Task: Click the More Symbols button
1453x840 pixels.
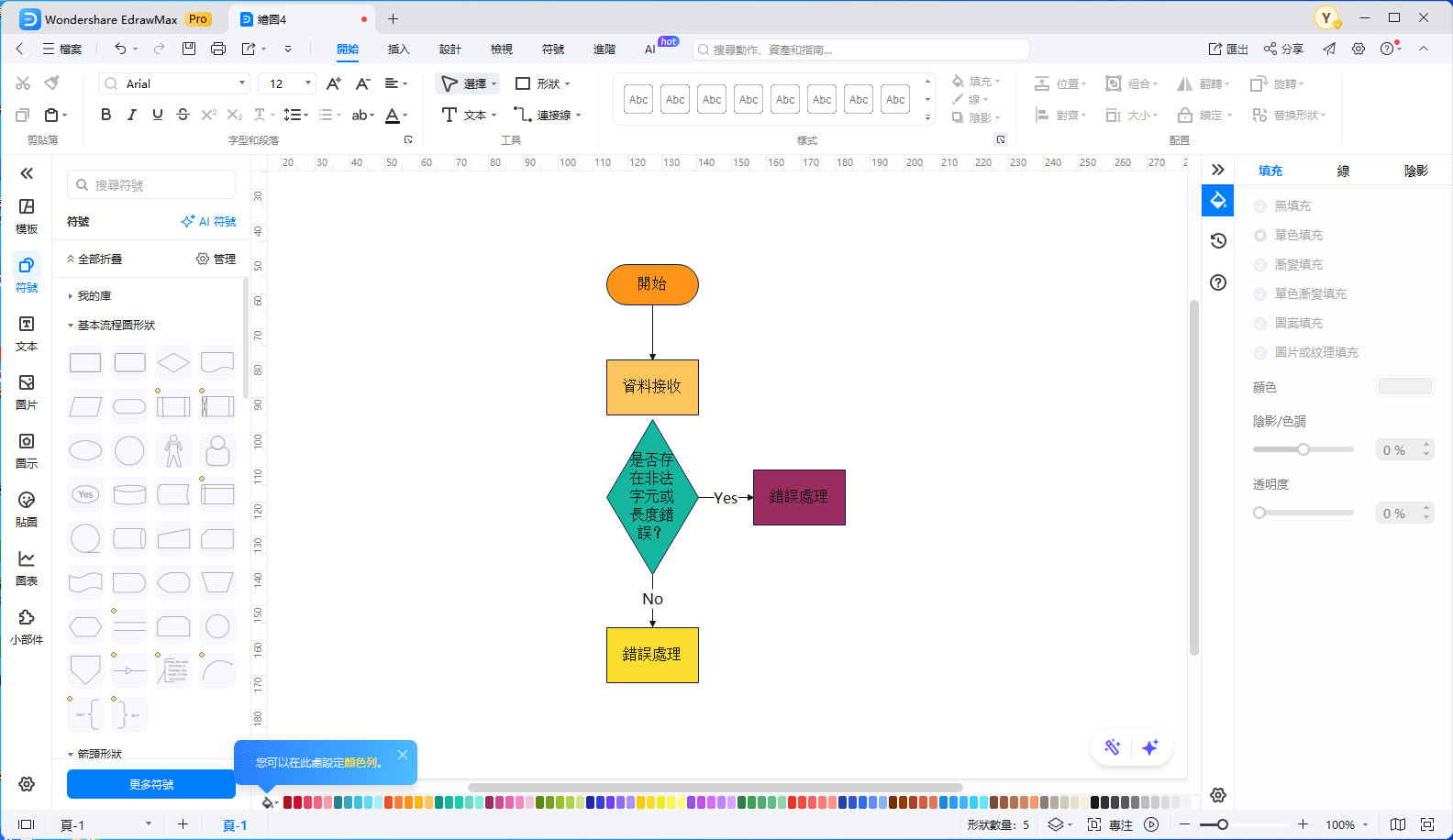Action: click(151, 784)
